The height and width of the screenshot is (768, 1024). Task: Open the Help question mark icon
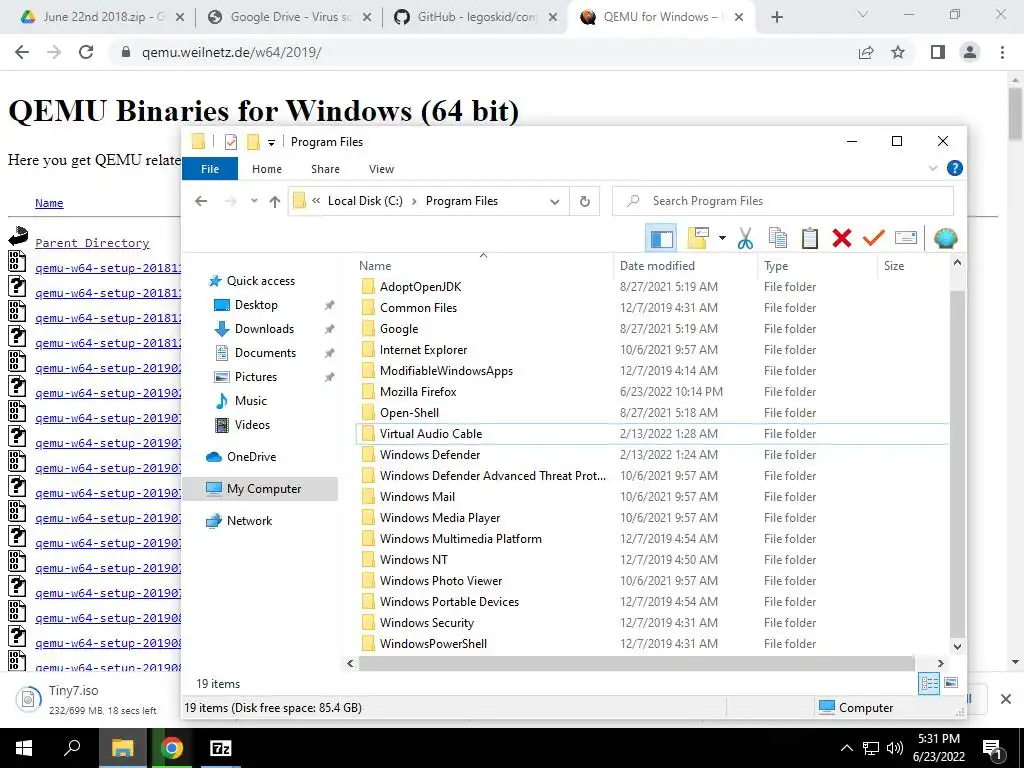point(954,168)
